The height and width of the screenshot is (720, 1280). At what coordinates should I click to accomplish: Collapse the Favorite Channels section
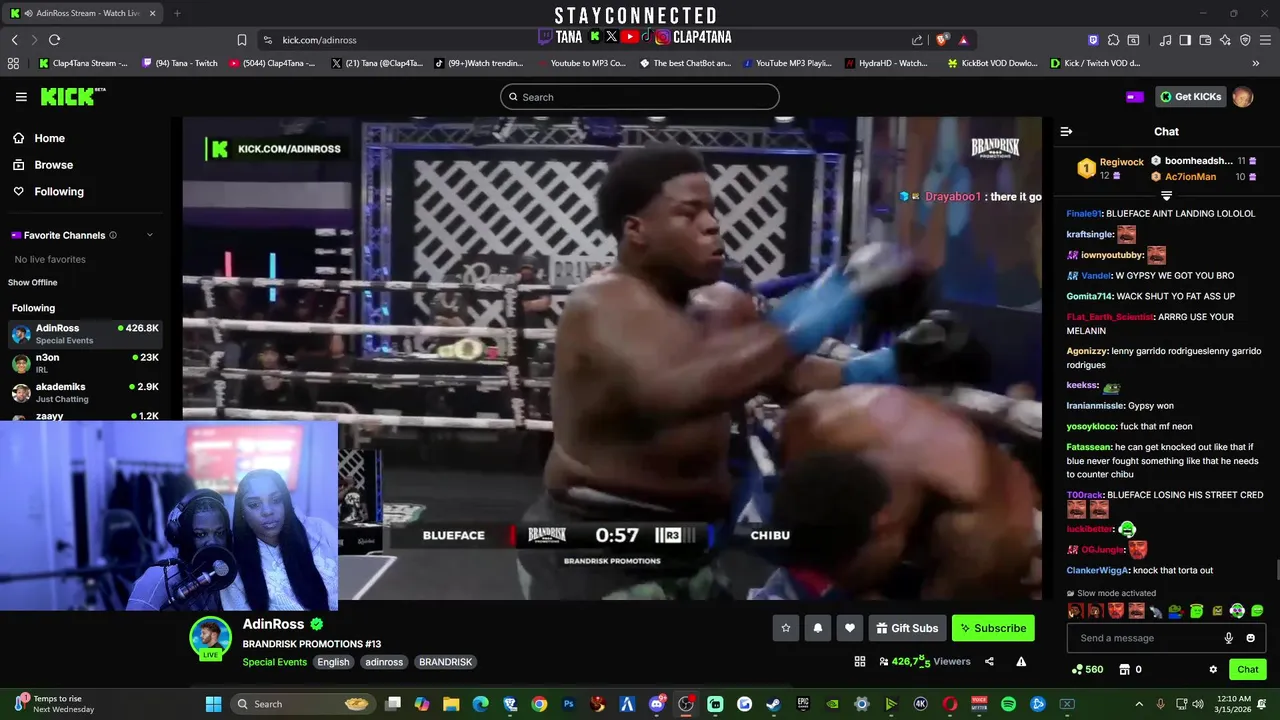[150, 235]
